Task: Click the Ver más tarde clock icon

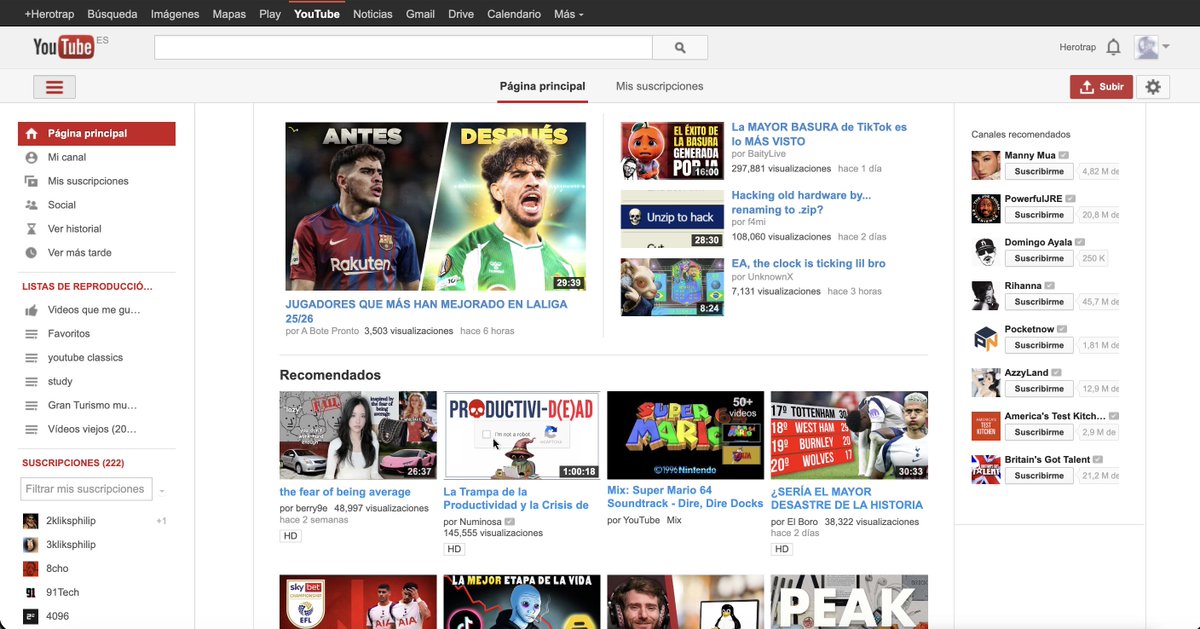Action: click(31, 253)
